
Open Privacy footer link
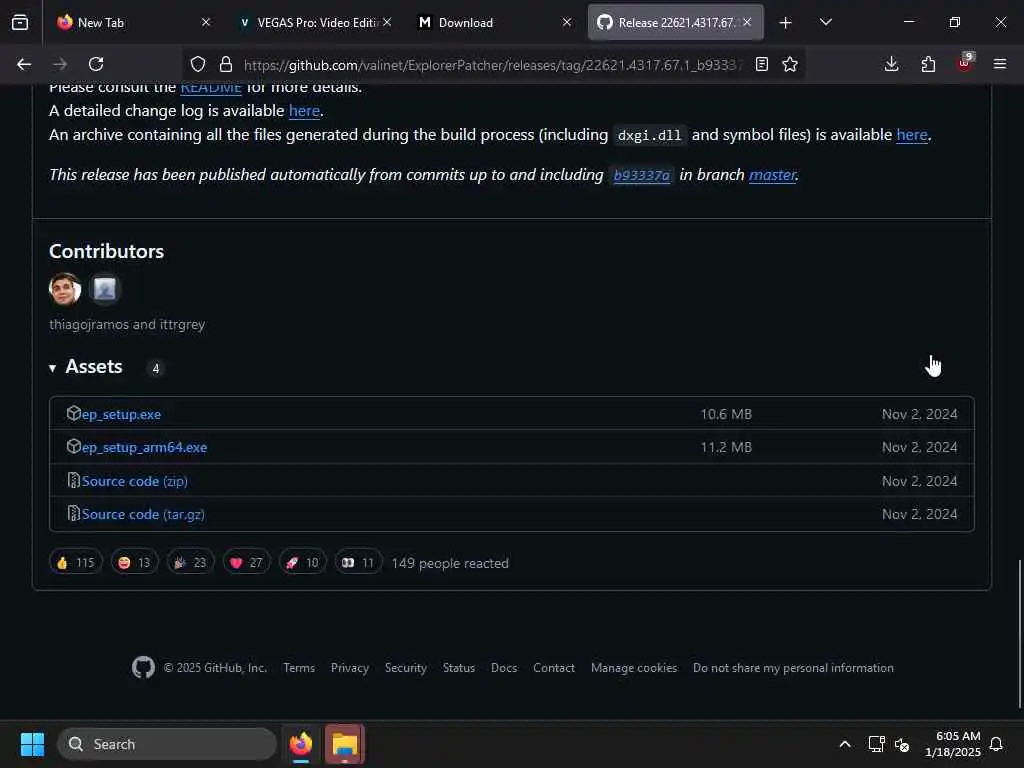[349, 668]
